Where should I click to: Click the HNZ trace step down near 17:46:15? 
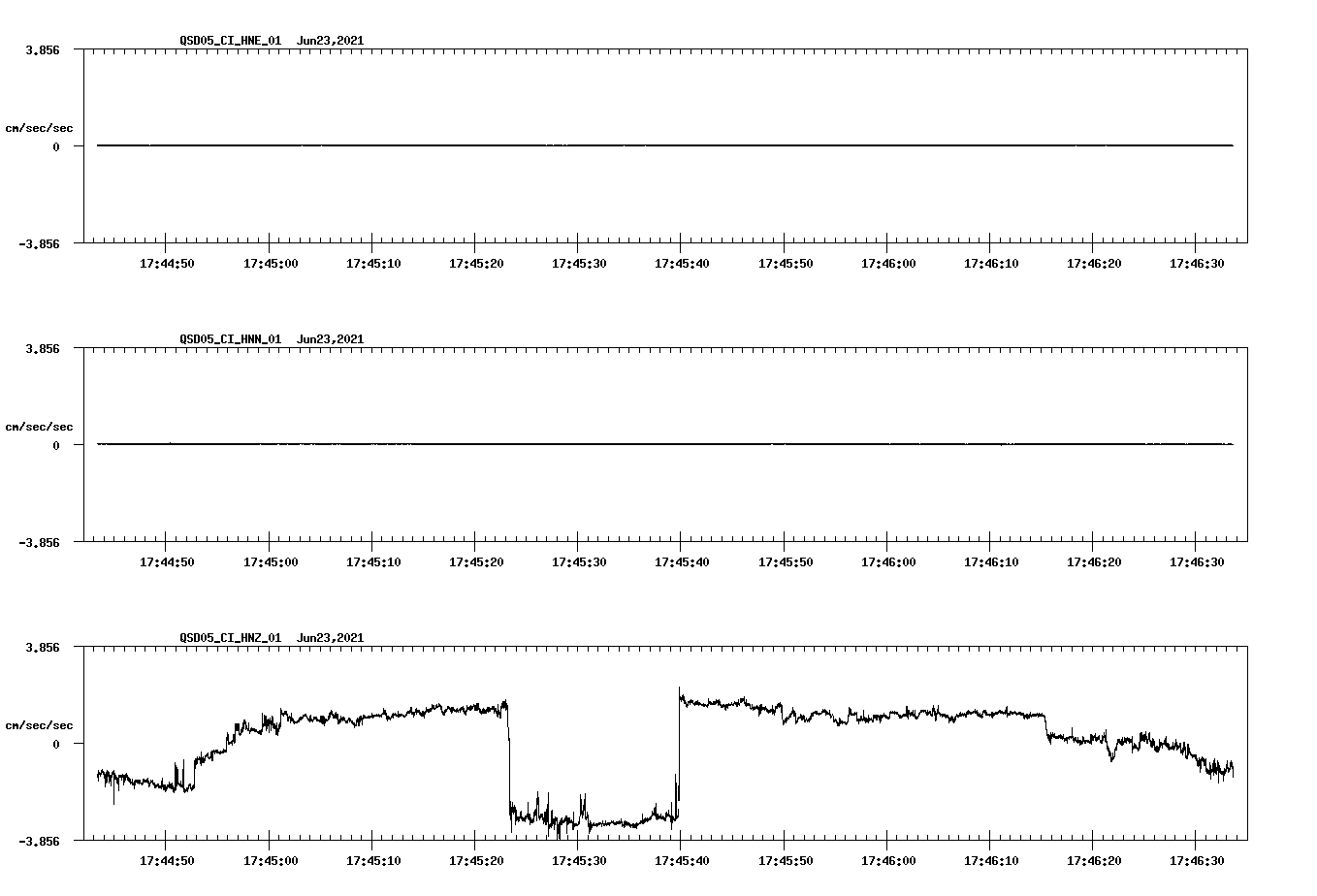1046,727
